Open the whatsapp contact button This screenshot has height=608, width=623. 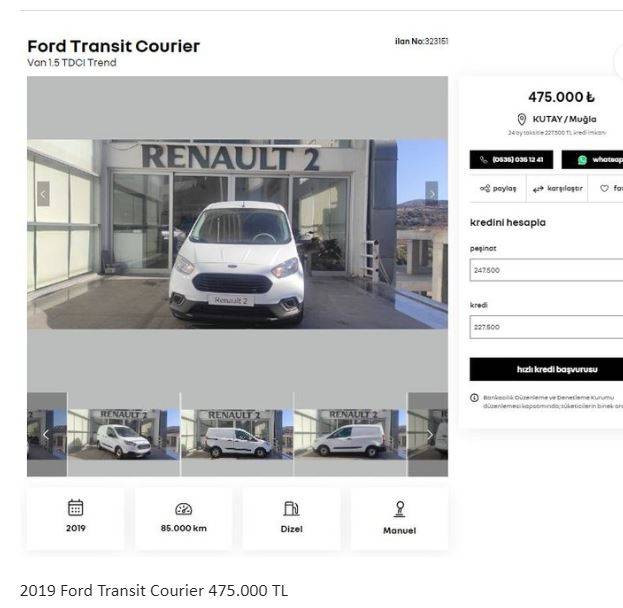(592, 160)
